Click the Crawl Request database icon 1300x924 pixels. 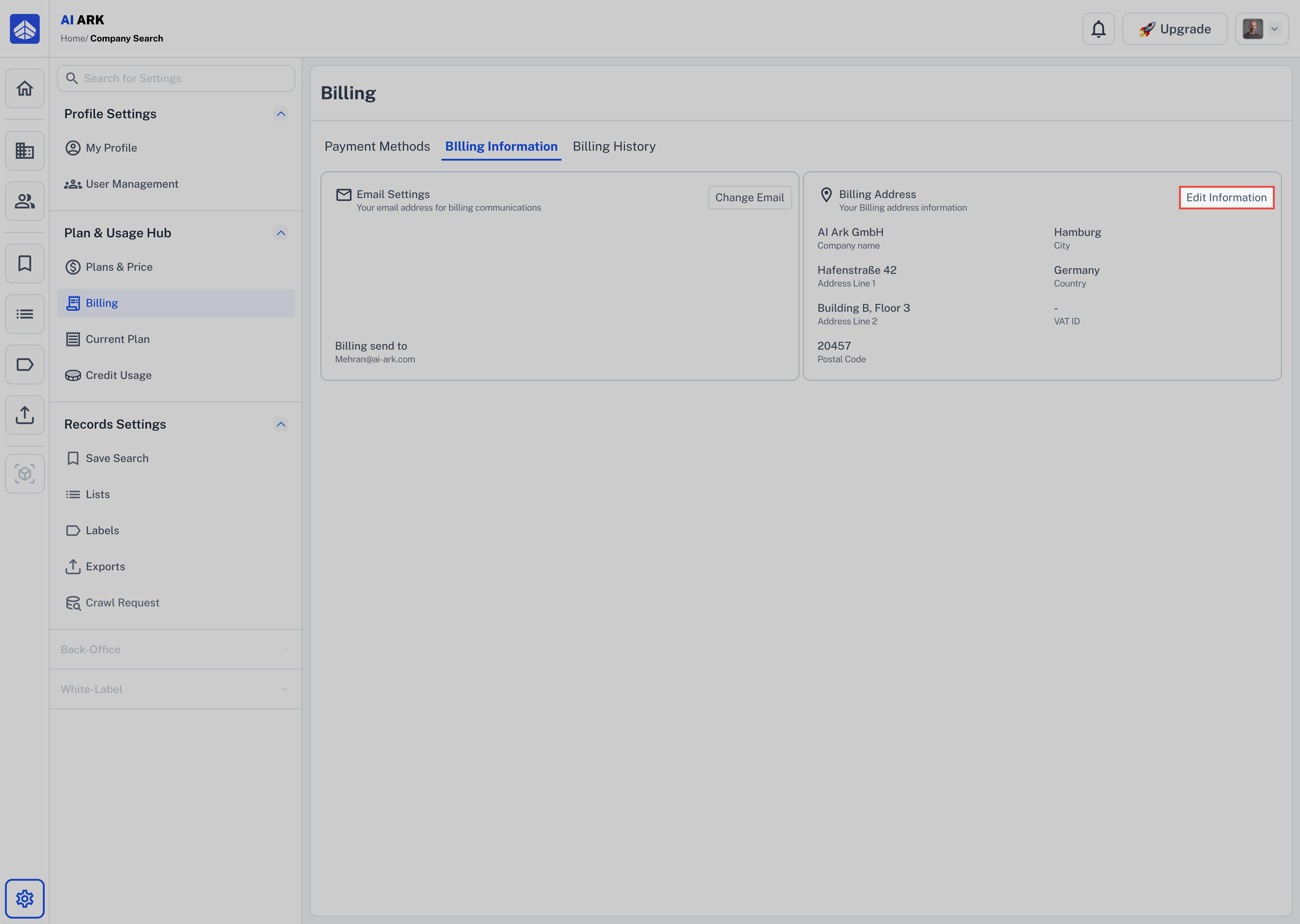coord(73,603)
